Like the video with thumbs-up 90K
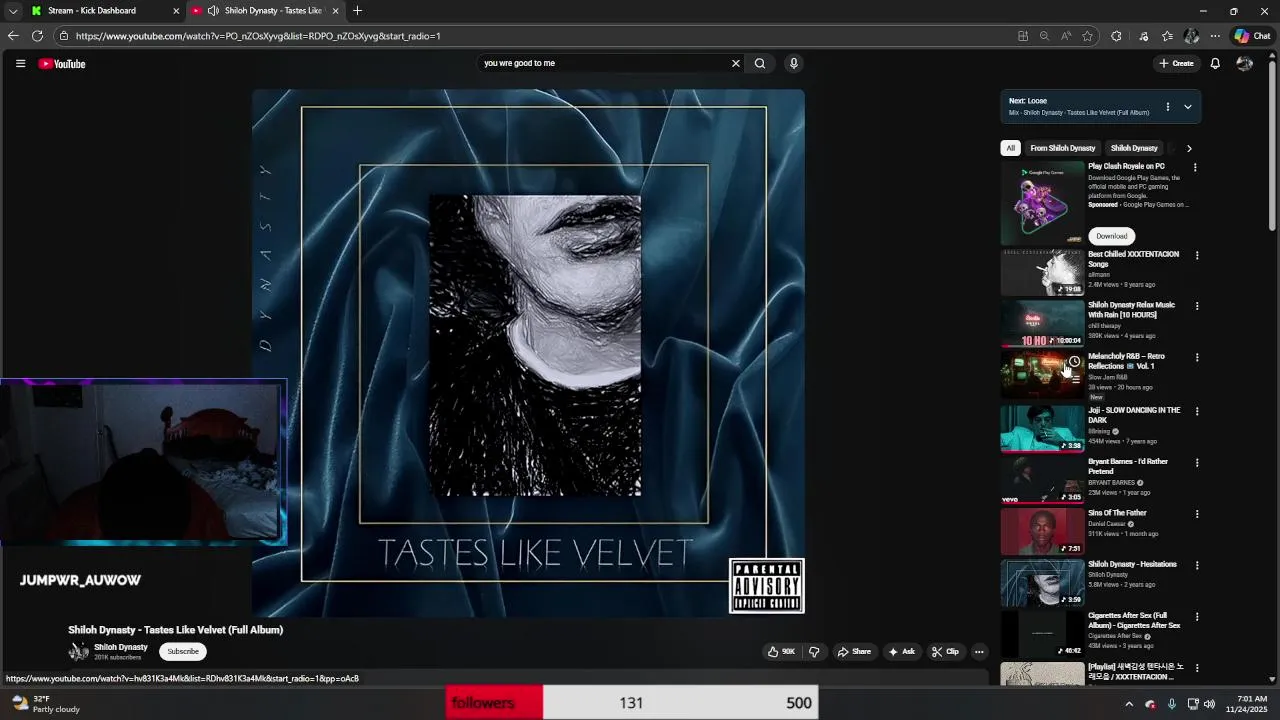1280x720 pixels. coord(781,651)
